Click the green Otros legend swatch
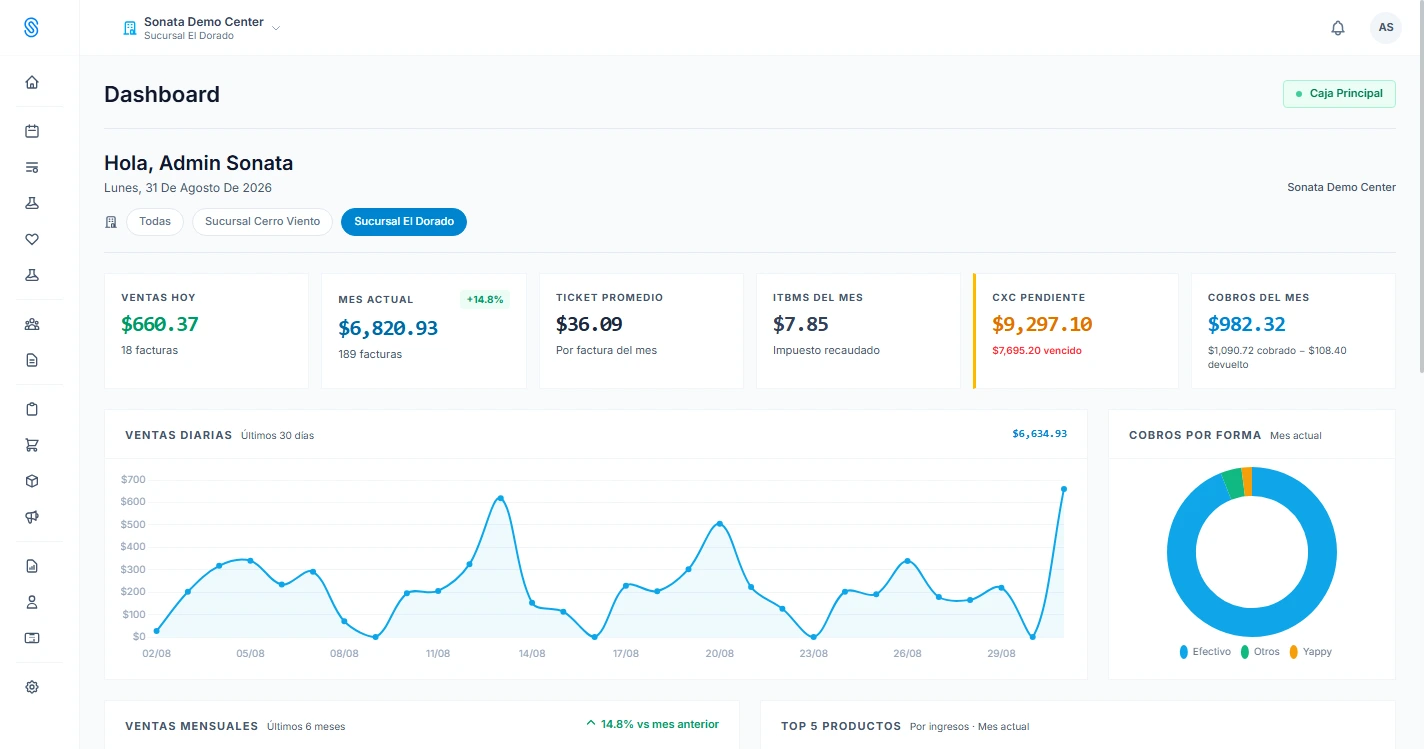Viewport: 1424px width, 749px height. (x=1245, y=652)
